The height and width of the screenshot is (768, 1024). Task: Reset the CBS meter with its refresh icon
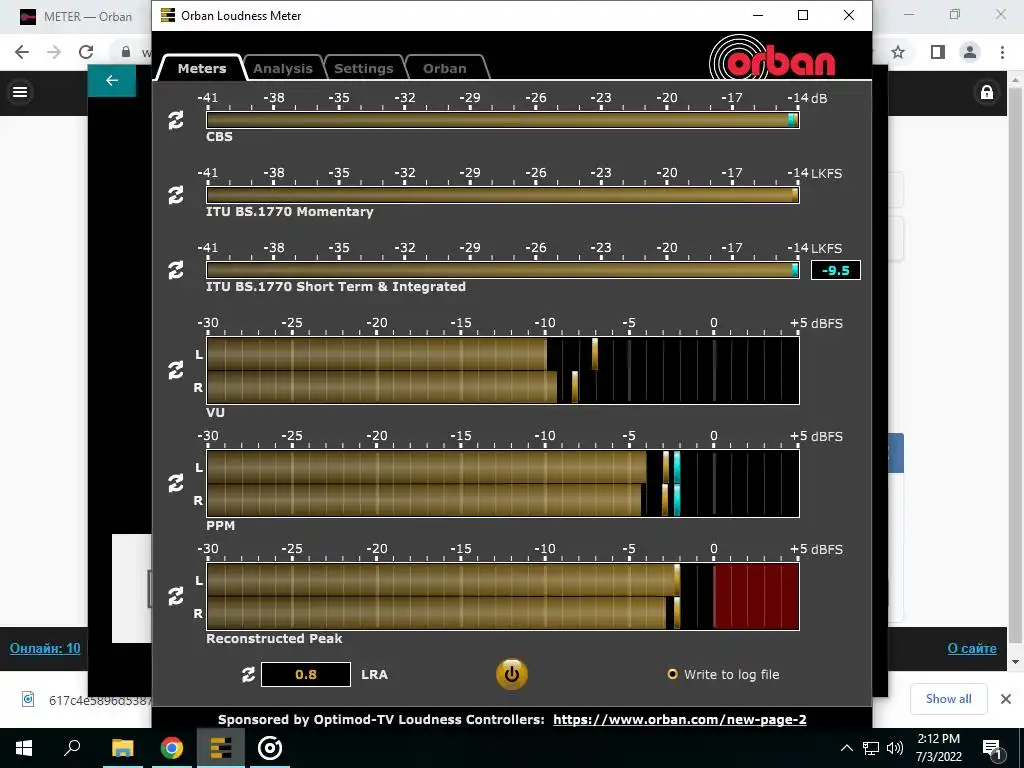[176, 120]
